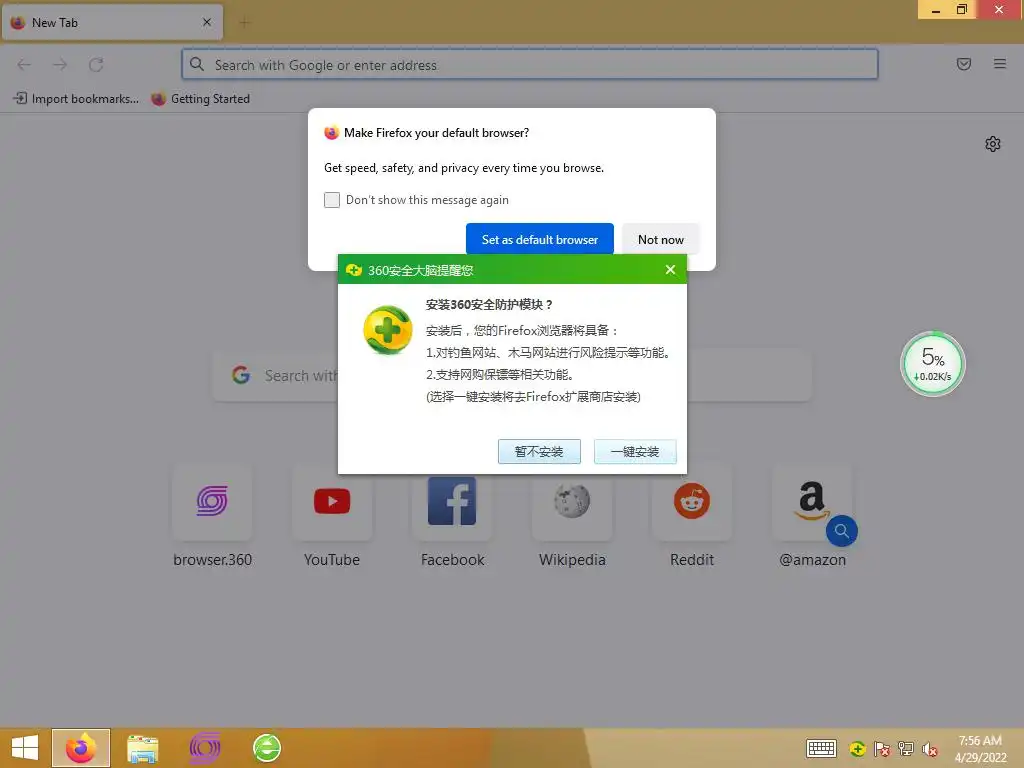The height and width of the screenshot is (768, 1024).
Task: Click the Google search box on page
Action: 511,376
